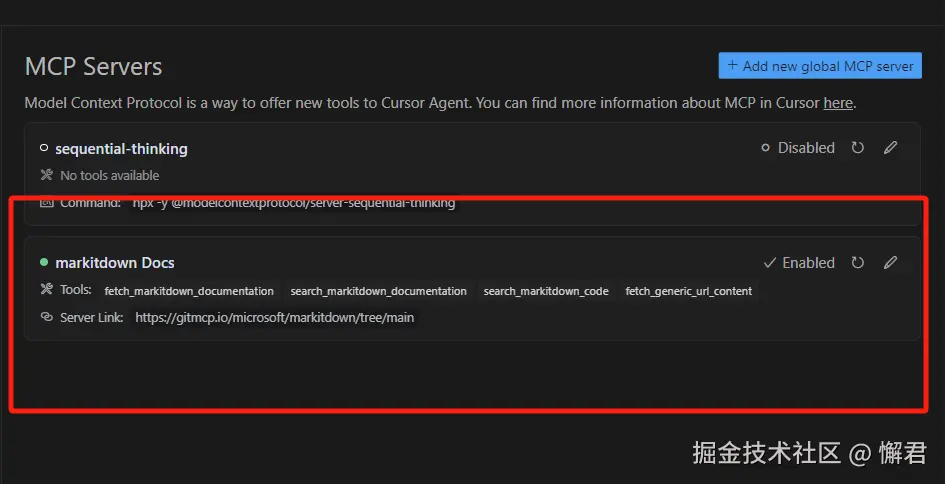Refresh the markitdown Docs server
Screen dimensions: 945x484
click(x=858, y=263)
